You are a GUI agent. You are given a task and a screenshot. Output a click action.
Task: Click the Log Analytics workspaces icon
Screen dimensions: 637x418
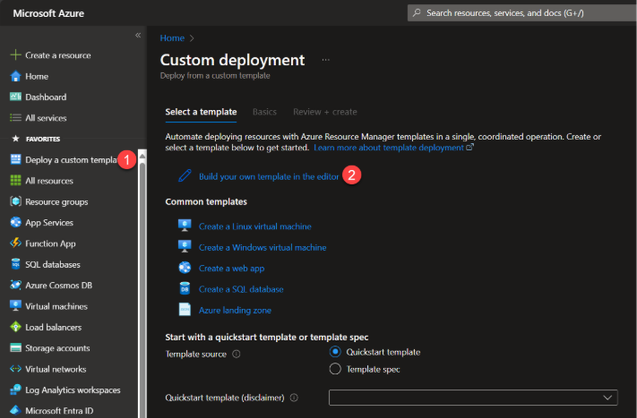(x=15, y=390)
